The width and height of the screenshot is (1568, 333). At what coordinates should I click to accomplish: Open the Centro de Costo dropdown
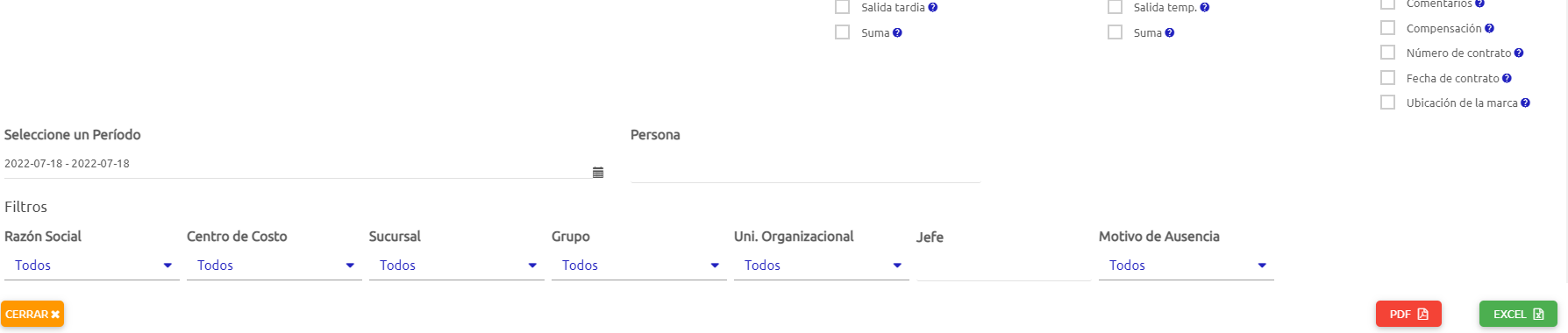point(274,266)
